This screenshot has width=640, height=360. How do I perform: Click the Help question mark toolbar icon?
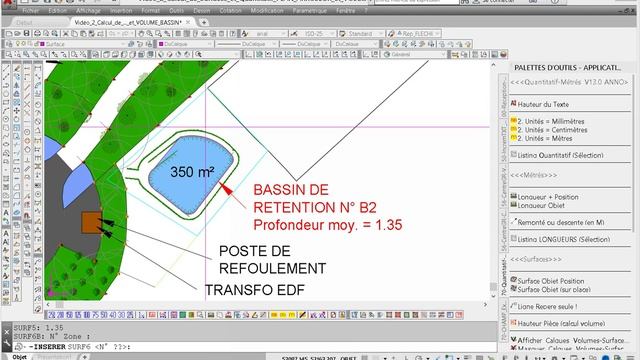(232, 33)
